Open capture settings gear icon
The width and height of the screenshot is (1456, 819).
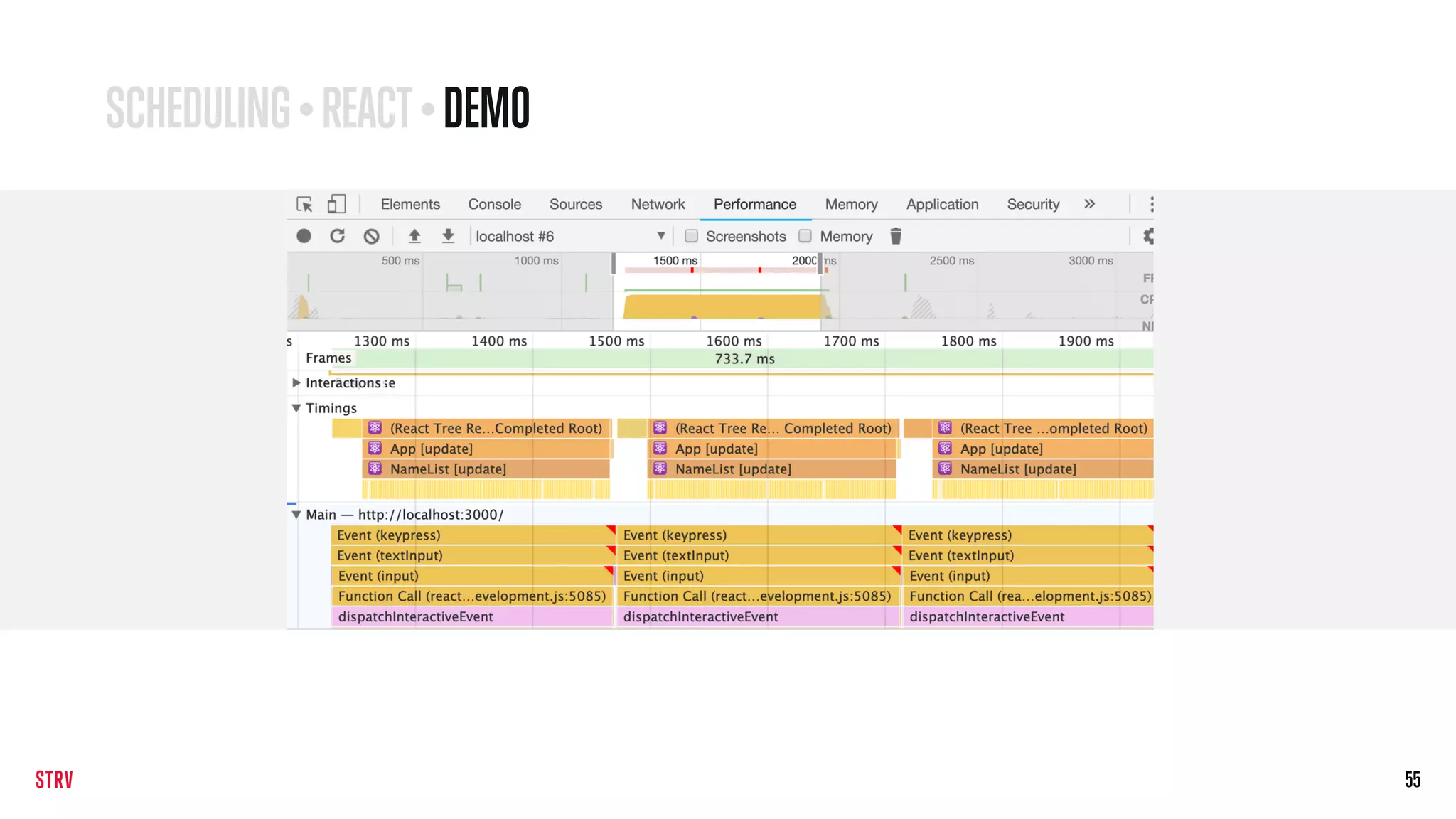pos(1147,236)
